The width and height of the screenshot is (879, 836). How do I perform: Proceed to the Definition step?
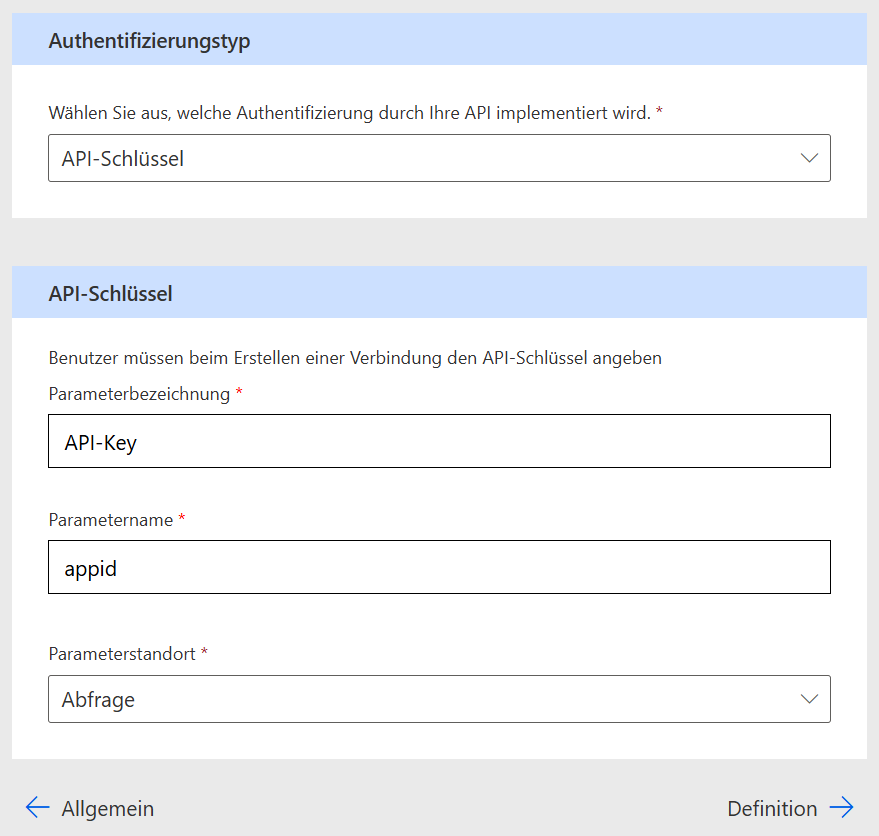[x=772, y=808]
